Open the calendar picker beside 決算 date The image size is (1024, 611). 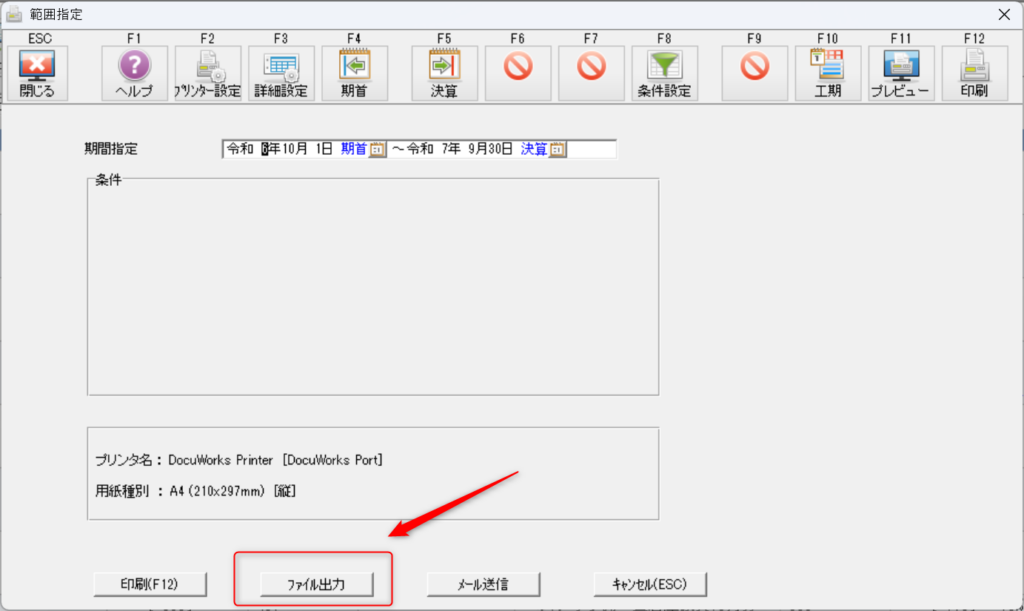(x=558, y=149)
